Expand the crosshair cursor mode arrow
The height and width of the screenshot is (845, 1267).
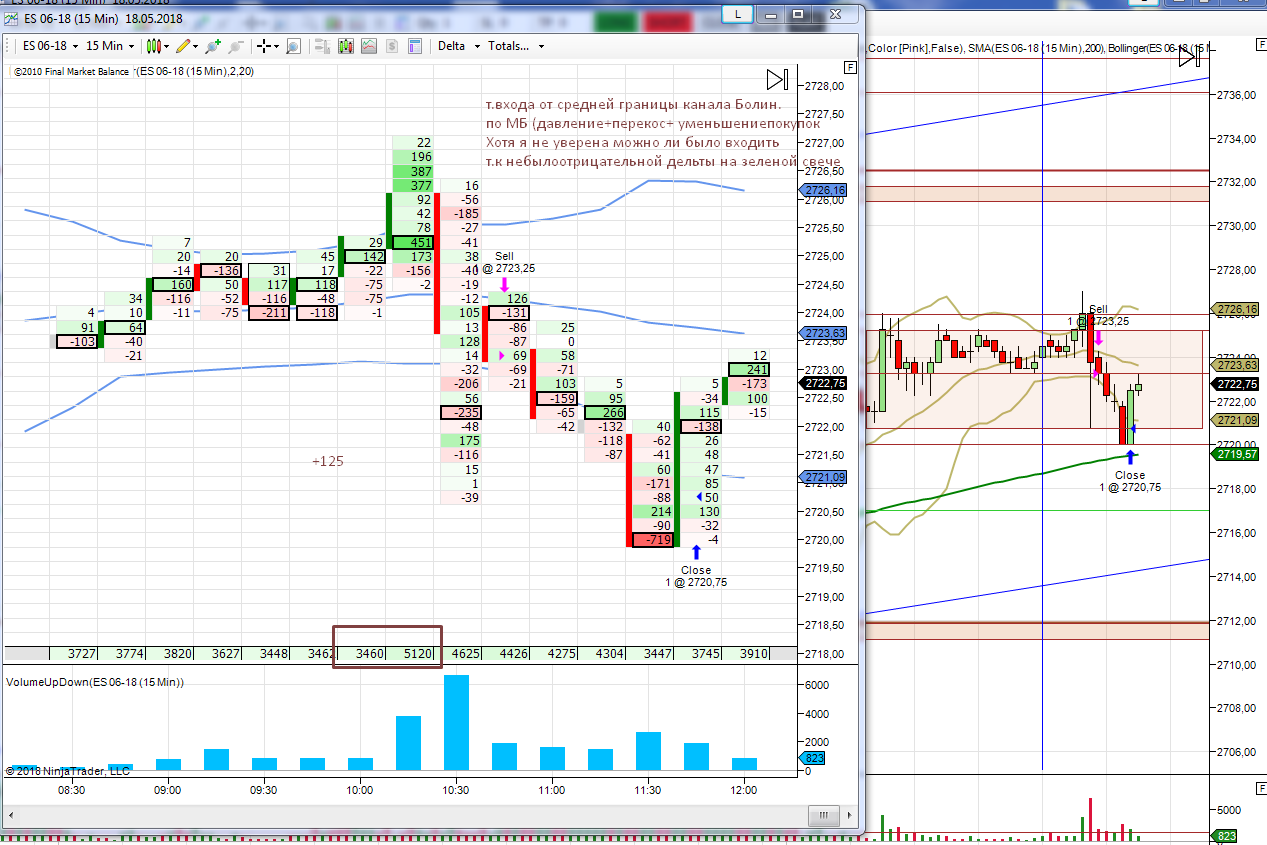[x=277, y=46]
